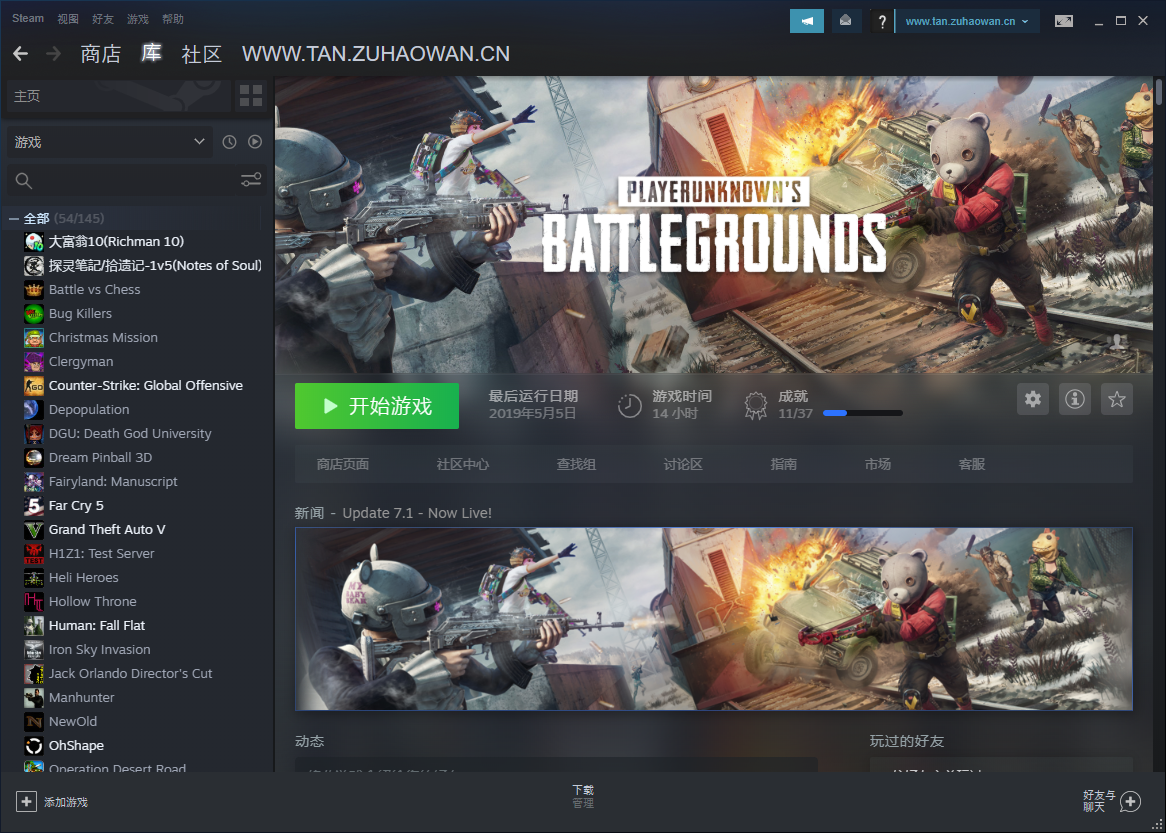The image size is (1166, 833).
Task: Click the 主页 home button
Action: click(x=117, y=96)
